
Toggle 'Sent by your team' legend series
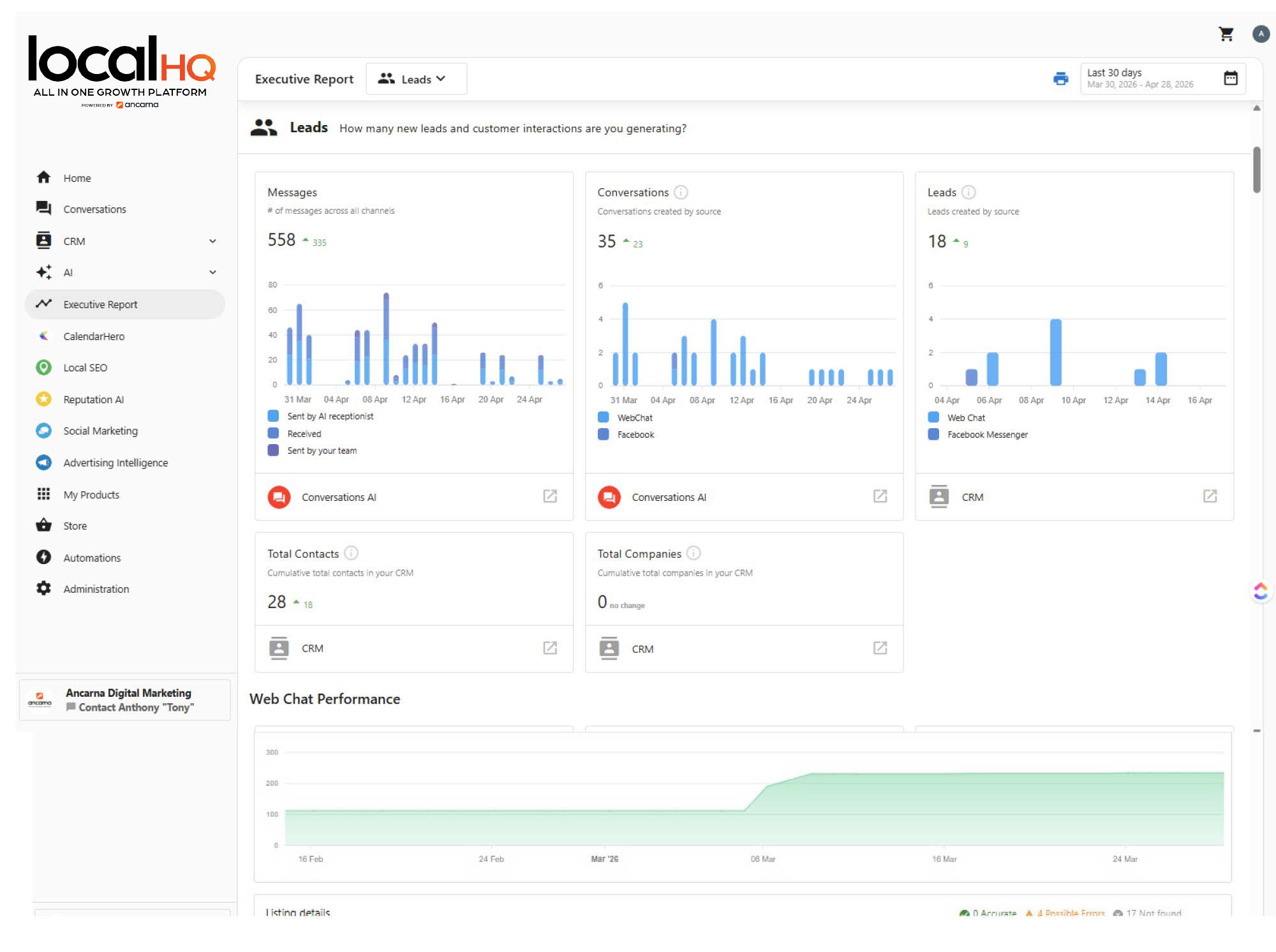tap(313, 450)
